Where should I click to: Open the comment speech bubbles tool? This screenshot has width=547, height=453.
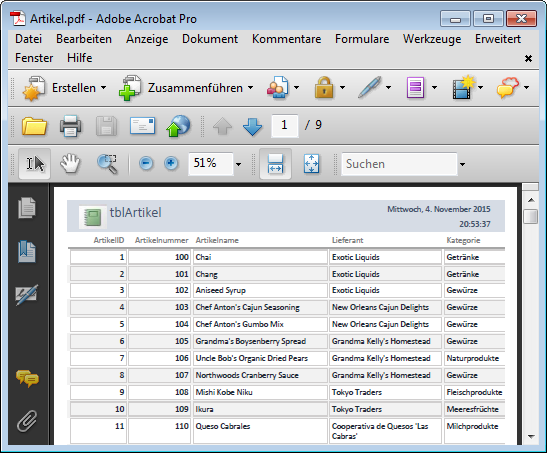tap(508, 88)
